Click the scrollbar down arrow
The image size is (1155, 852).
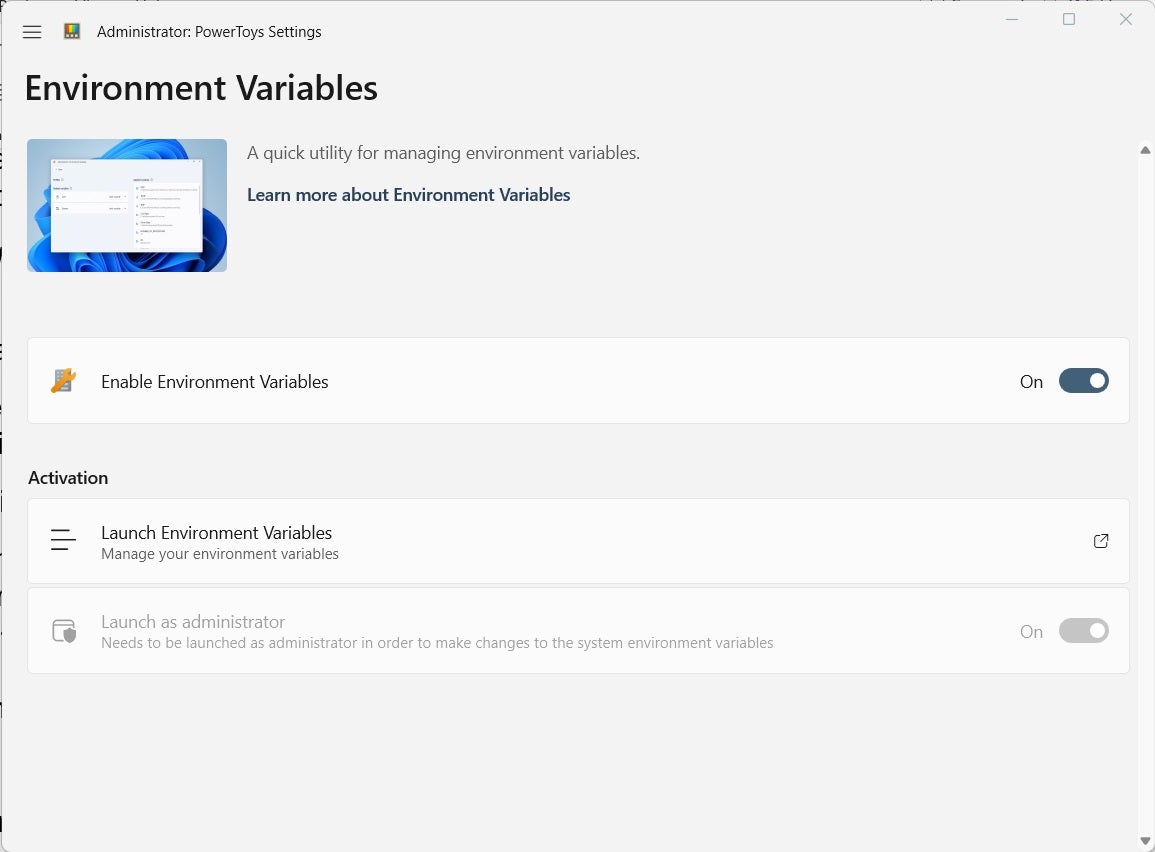[x=1145, y=841]
